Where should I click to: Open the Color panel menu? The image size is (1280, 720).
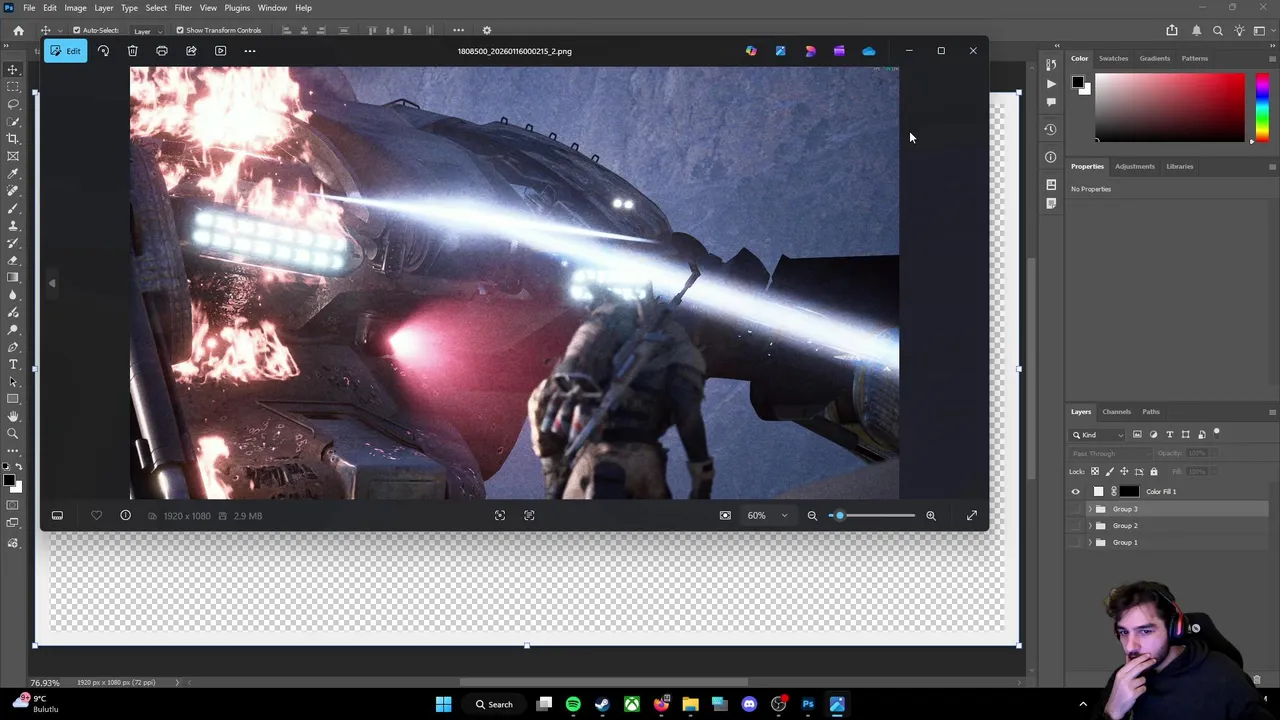click(1271, 58)
